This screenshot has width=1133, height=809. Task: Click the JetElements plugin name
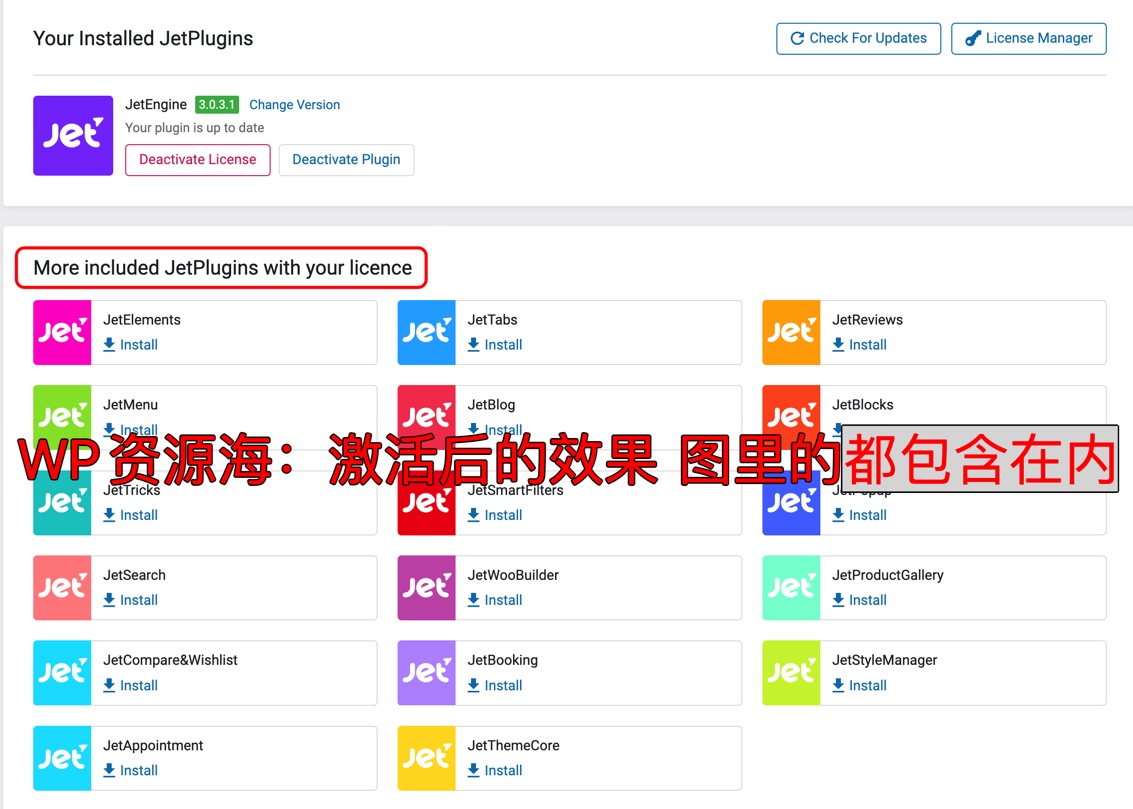click(142, 320)
